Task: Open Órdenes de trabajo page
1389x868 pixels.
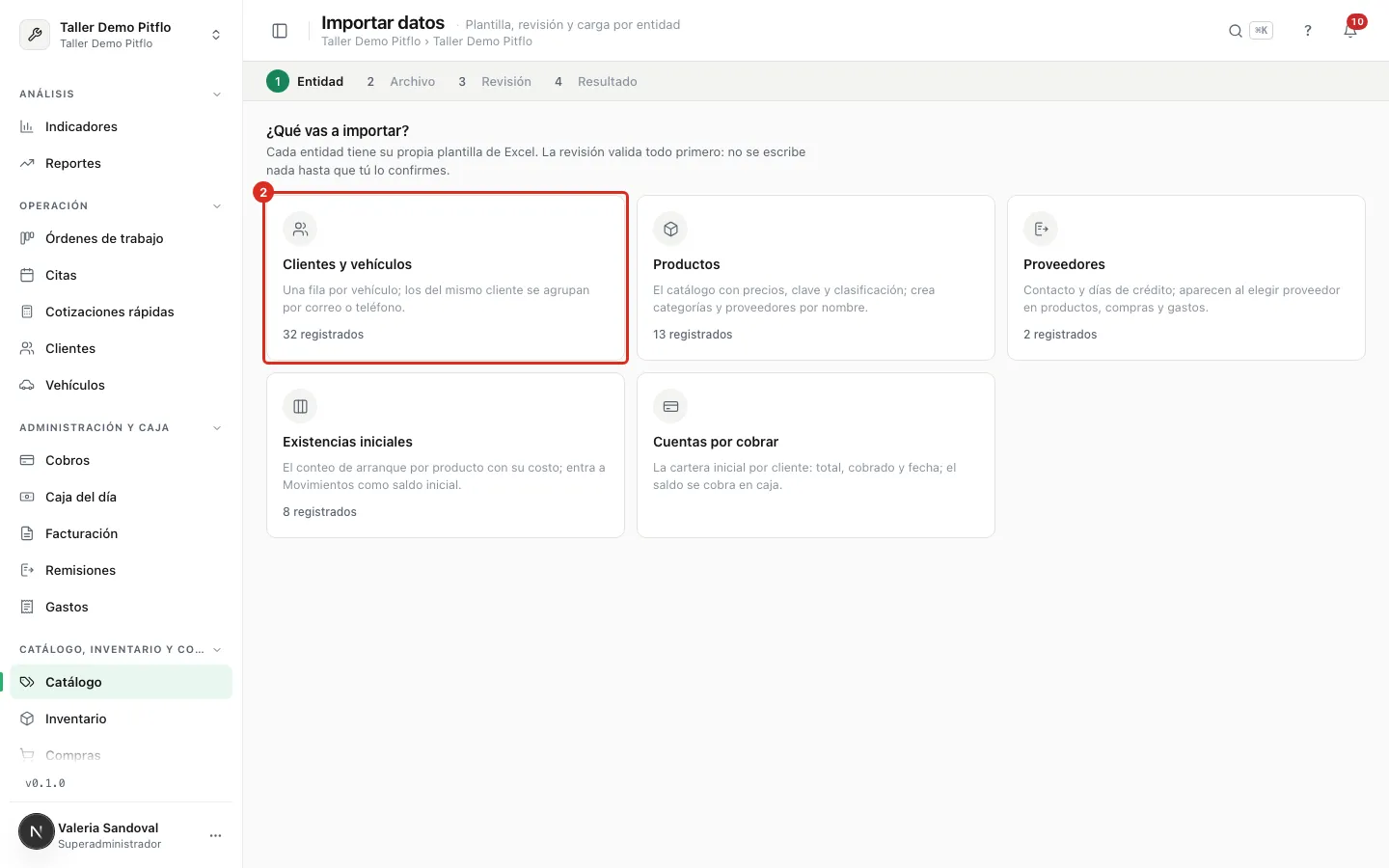Action: point(122,238)
